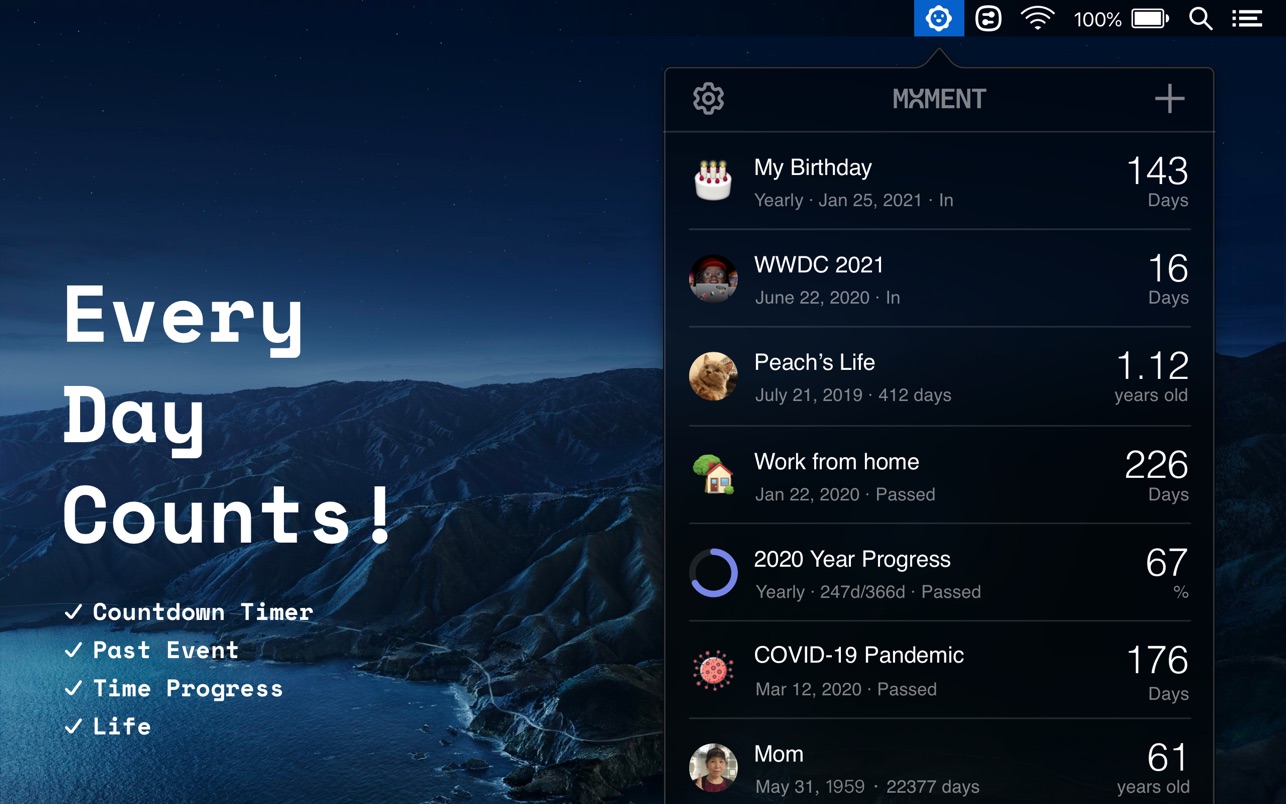The image size is (1286, 804).
Task: Click the 176 days passed value
Action: point(1158,660)
